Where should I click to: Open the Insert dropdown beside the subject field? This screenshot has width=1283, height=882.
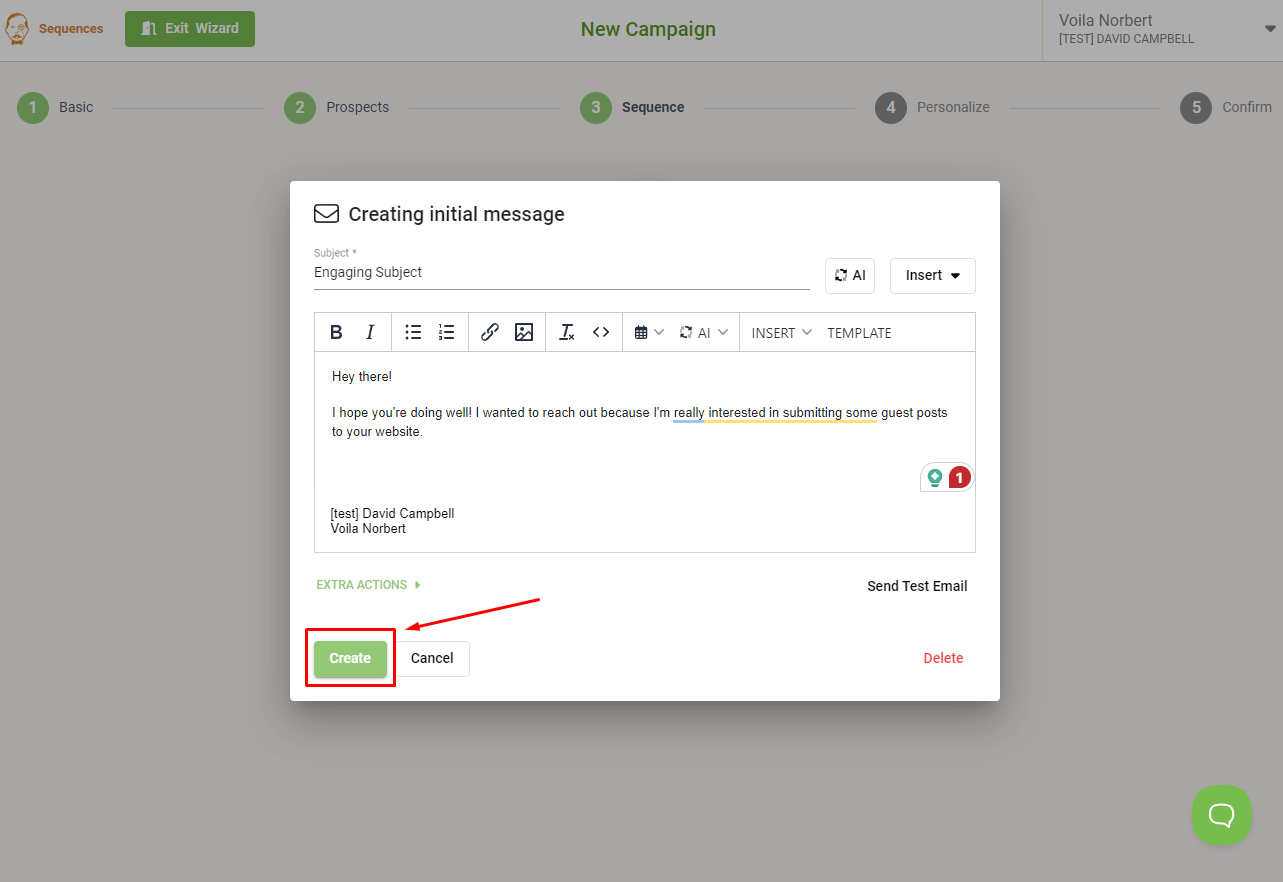coord(932,275)
